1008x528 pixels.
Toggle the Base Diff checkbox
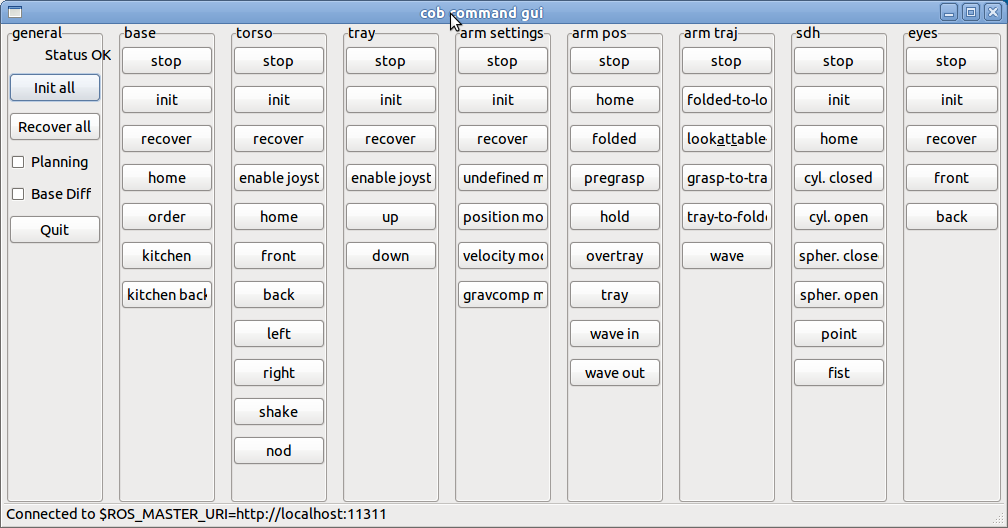click(x=18, y=194)
